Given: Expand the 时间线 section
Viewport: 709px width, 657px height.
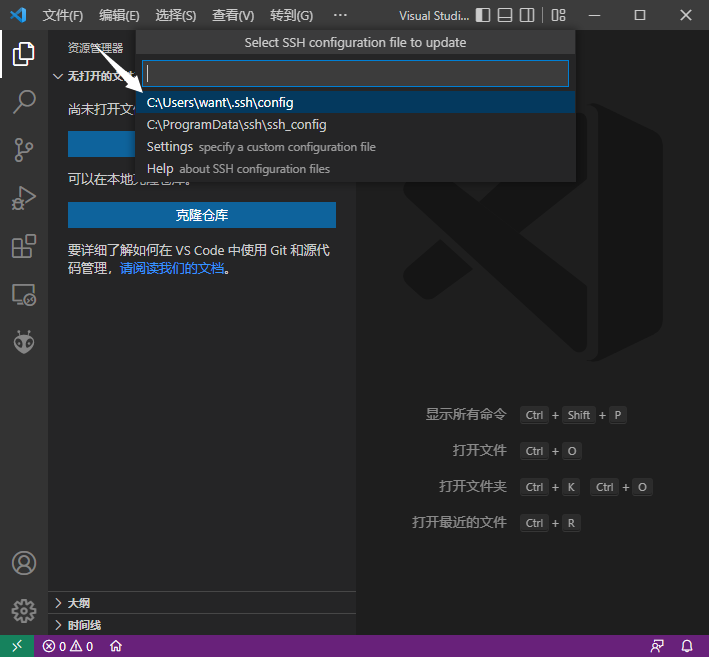Looking at the screenshot, I should [202, 625].
